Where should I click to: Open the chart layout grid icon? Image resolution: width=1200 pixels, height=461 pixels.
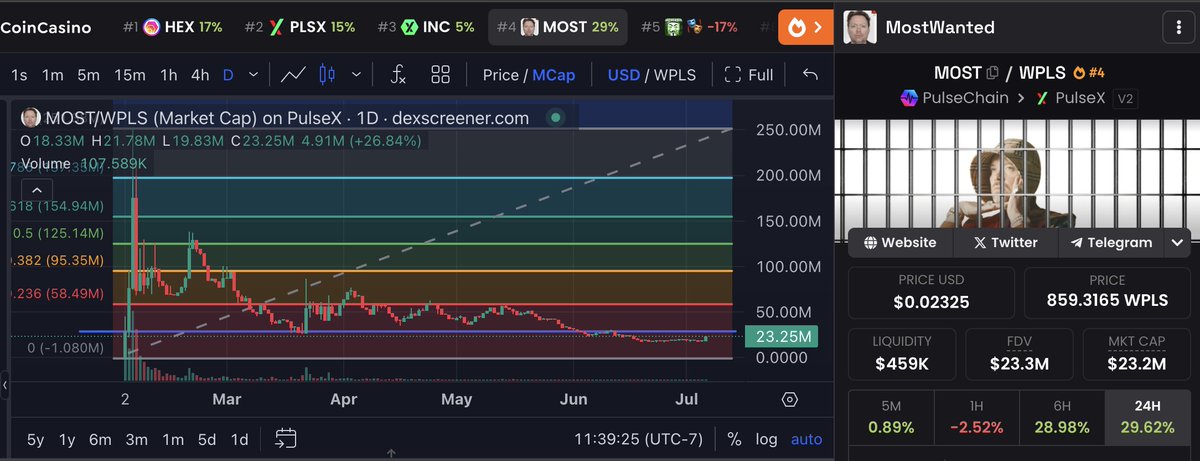(x=440, y=74)
